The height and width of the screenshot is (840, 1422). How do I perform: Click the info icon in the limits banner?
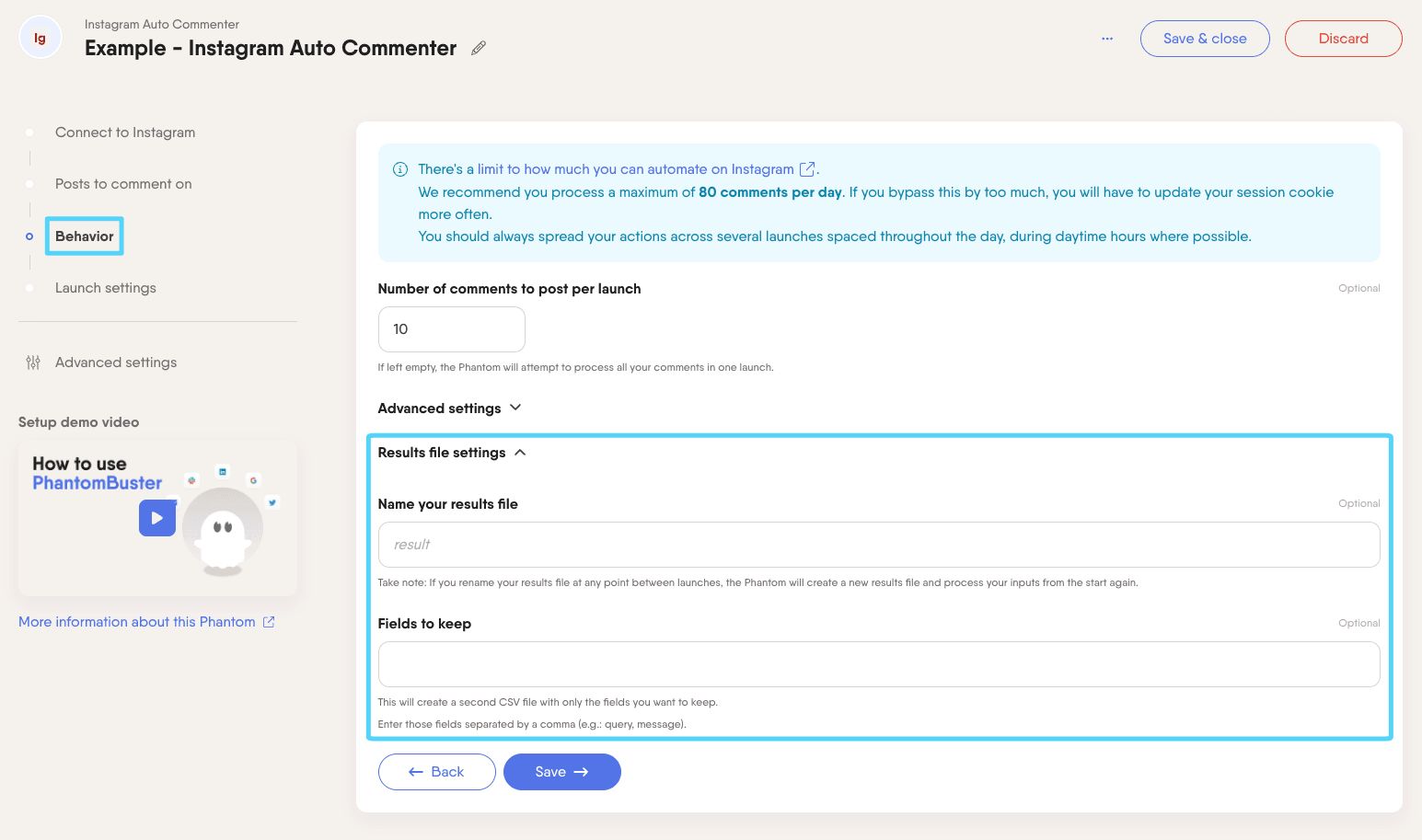[400, 169]
